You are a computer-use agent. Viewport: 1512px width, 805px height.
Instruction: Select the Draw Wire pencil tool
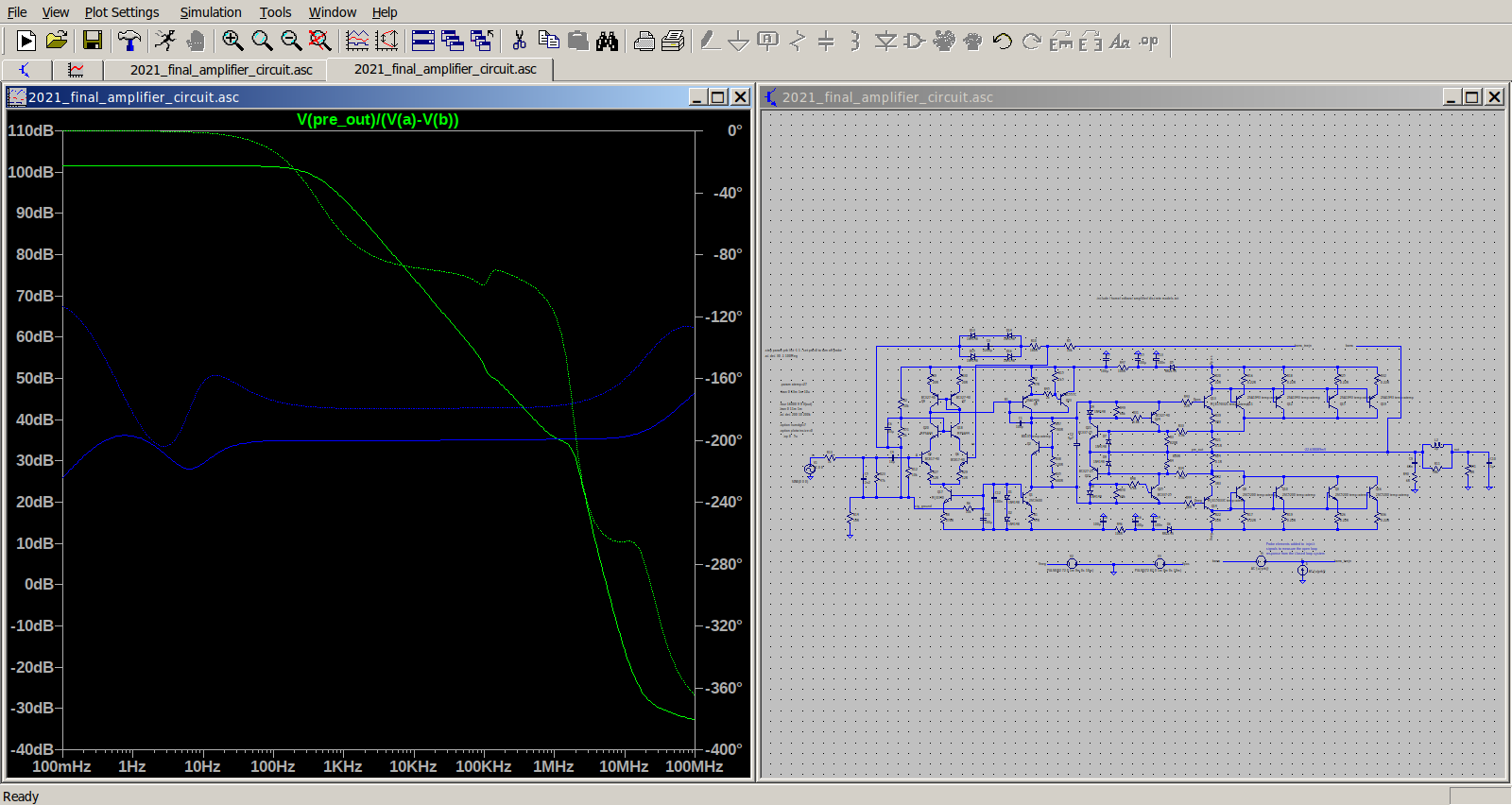pos(710,41)
